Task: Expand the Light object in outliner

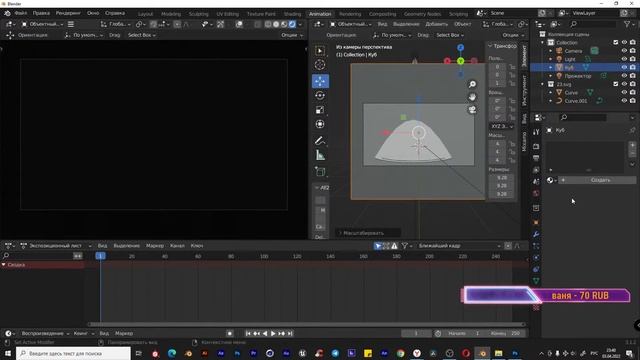Action: click(551, 59)
